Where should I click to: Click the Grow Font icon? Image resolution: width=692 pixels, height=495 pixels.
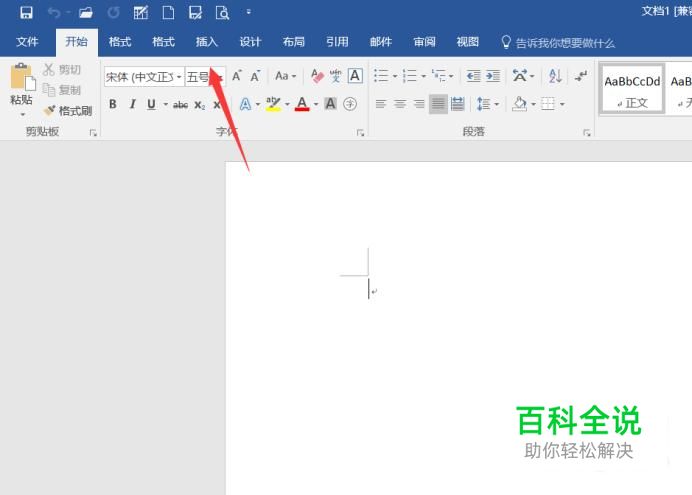[x=237, y=76]
